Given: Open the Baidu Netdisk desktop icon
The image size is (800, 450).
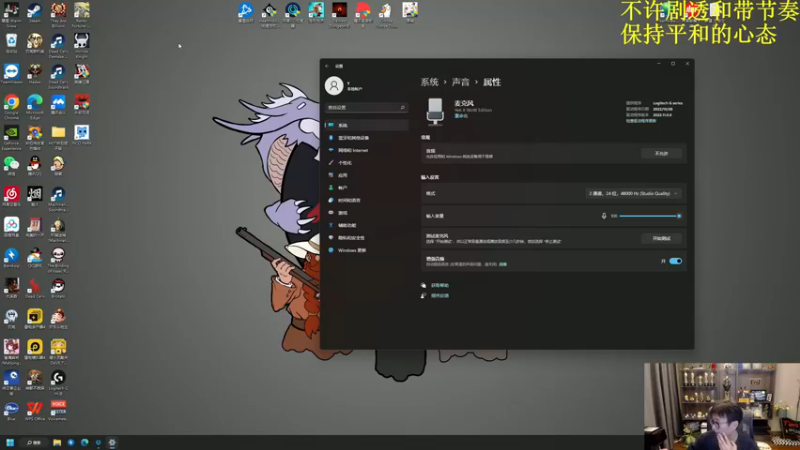Looking at the screenshot, I should (11, 227).
